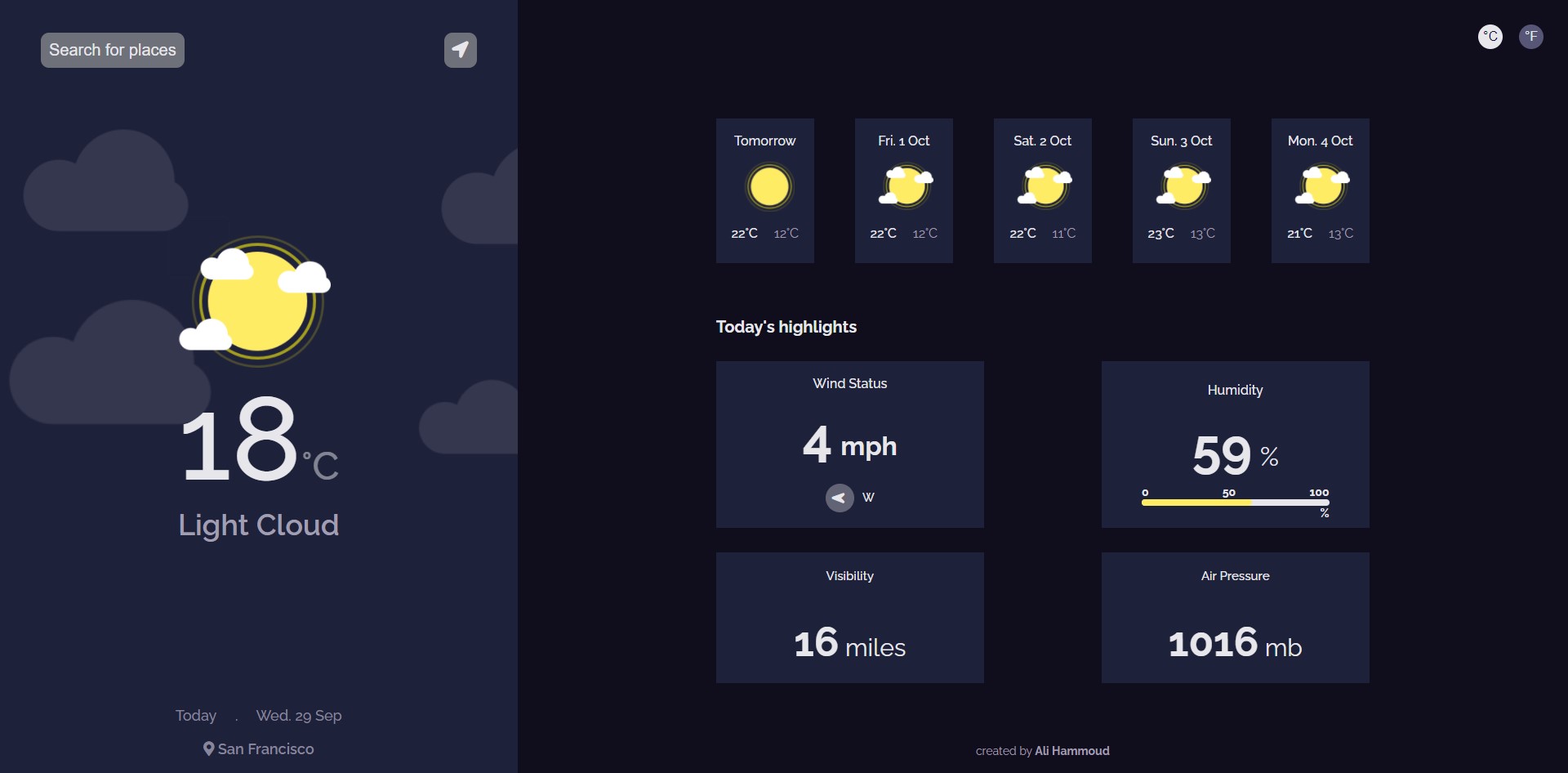
Task: Select the Wed. 29 Sep label
Action: tap(297, 715)
